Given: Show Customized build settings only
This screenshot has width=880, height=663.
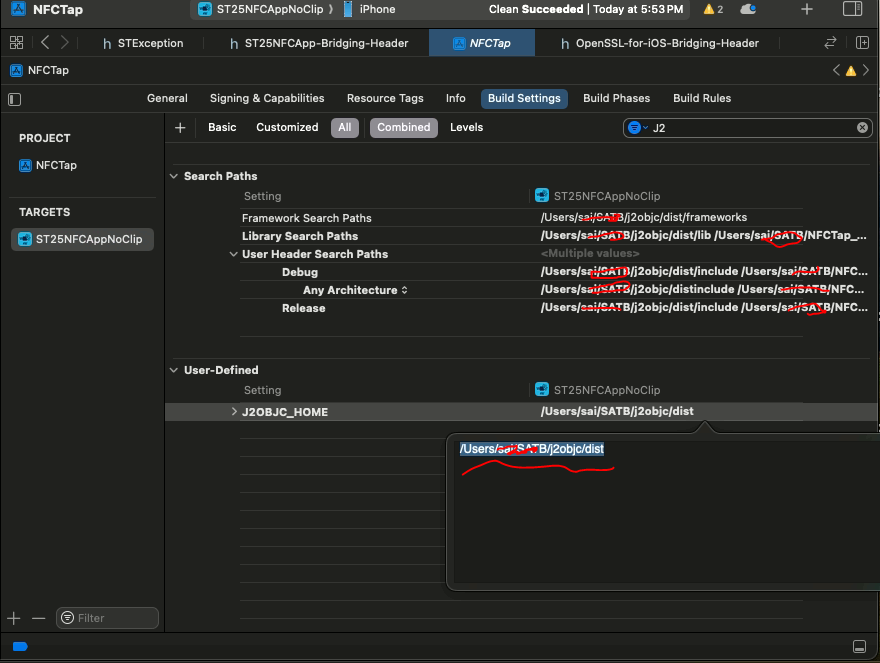Looking at the screenshot, I should 287,127.
